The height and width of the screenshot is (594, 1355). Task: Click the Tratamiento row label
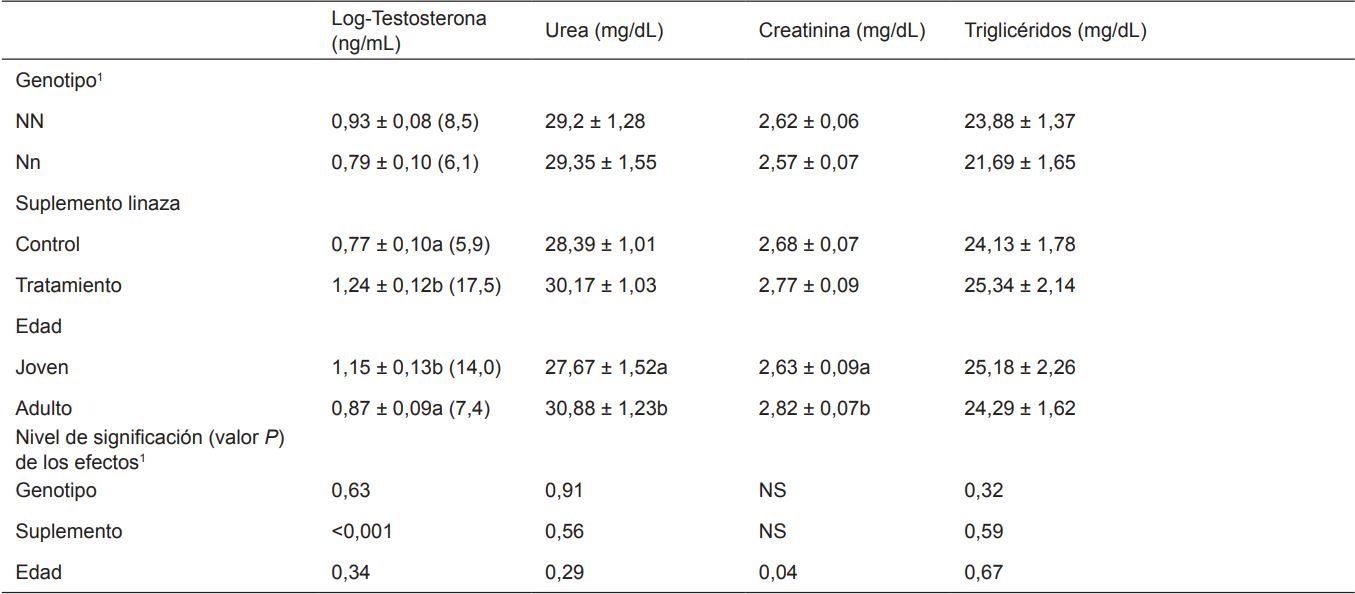68,285
